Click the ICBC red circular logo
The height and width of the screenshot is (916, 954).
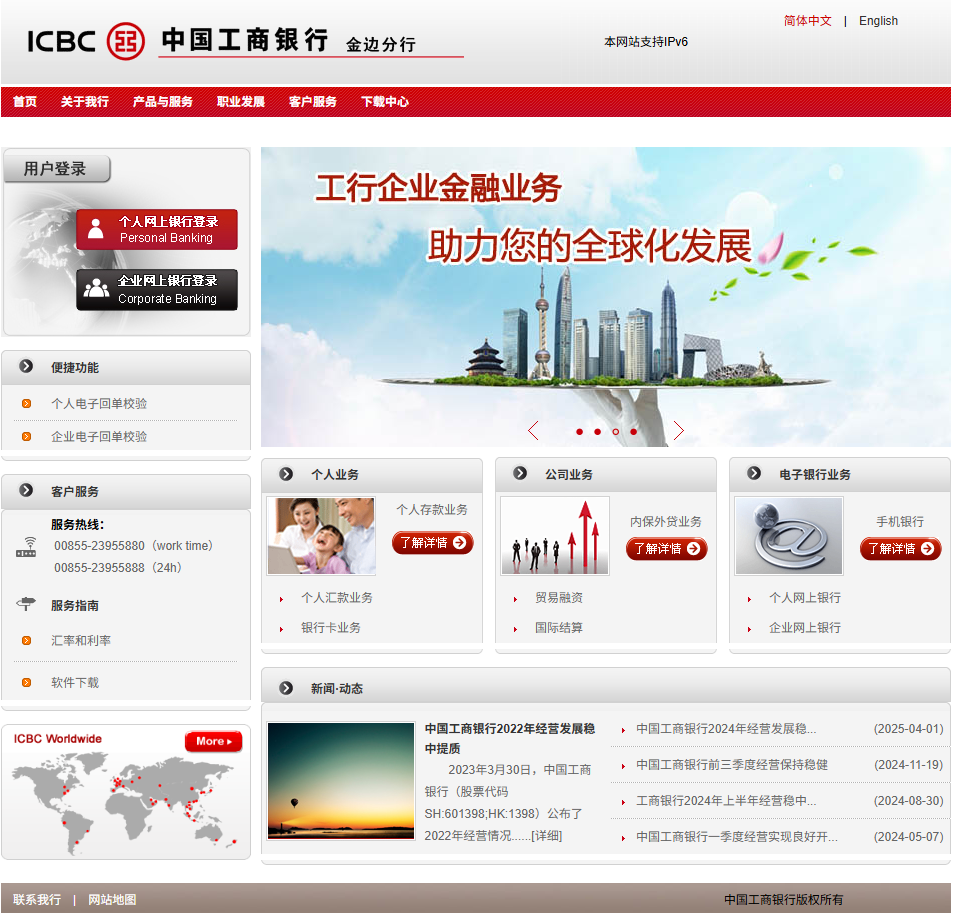click(125, 41)
